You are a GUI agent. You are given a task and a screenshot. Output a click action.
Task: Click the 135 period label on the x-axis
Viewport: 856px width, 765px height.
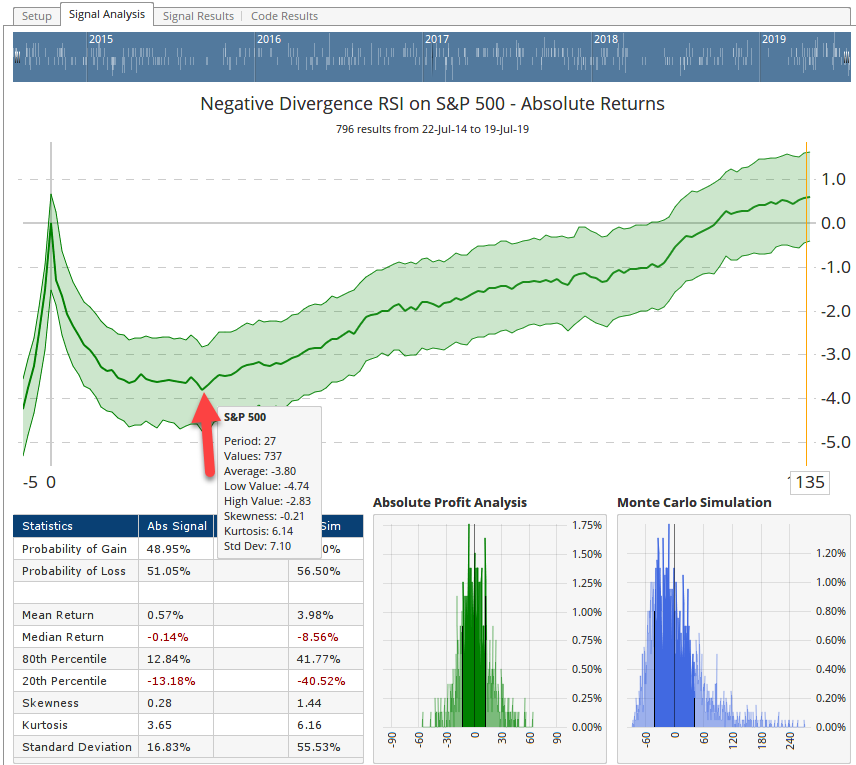810,483
